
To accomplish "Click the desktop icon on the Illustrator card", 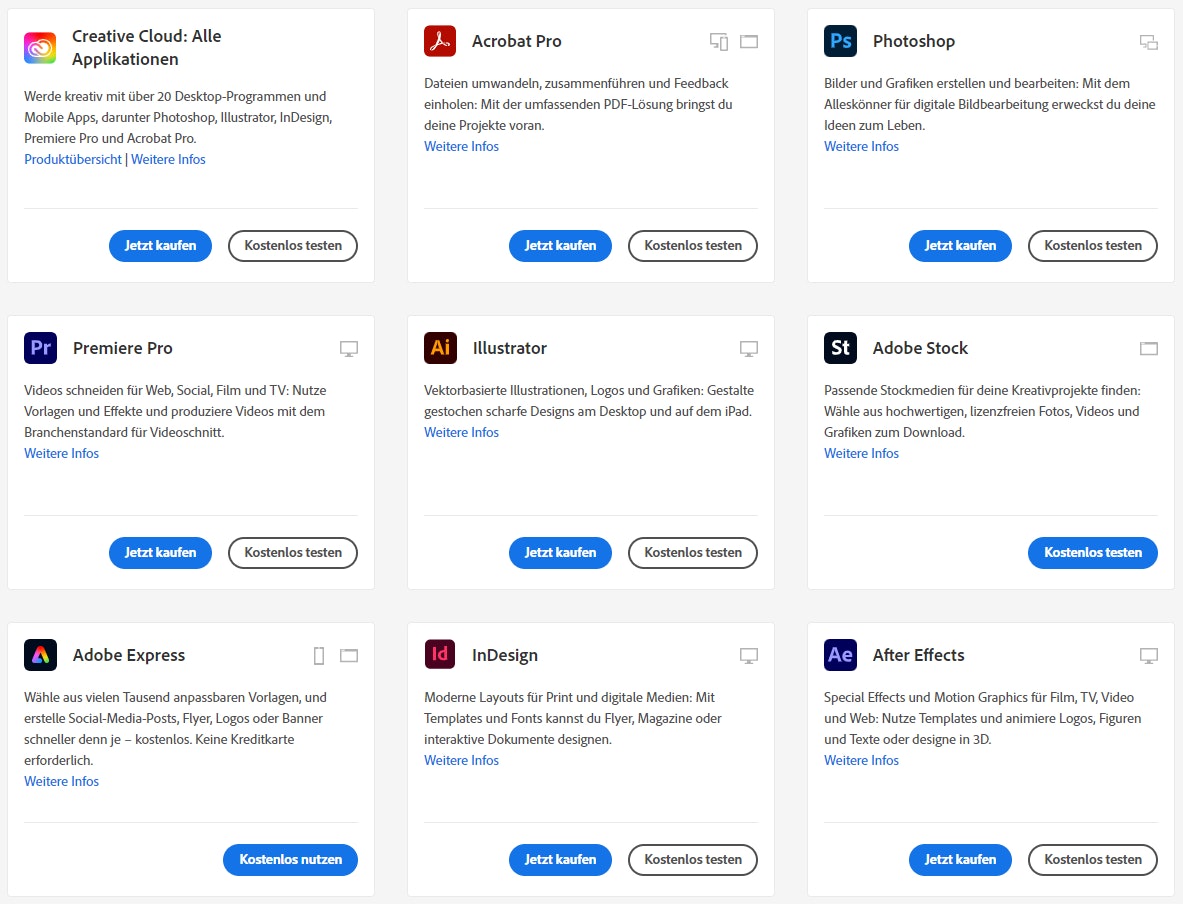I will [x=749, y=348].
